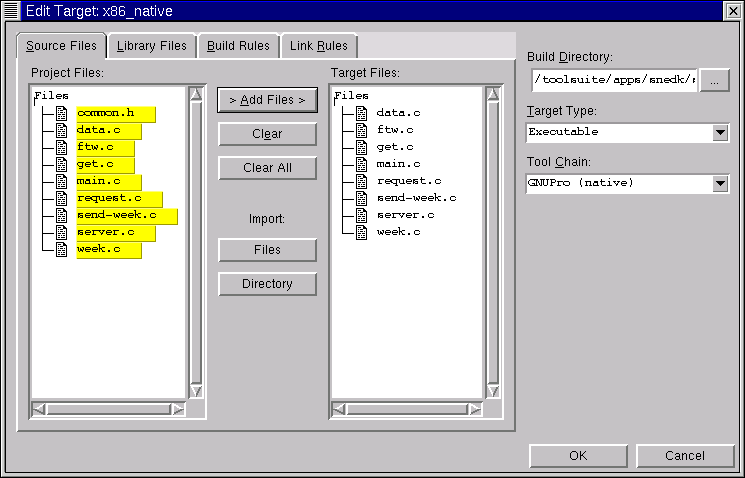The height and width of the screenshot is (478, 745).
Task: Click the Project Files vertical scrollbar down arrow
Action: click(196, 391)
